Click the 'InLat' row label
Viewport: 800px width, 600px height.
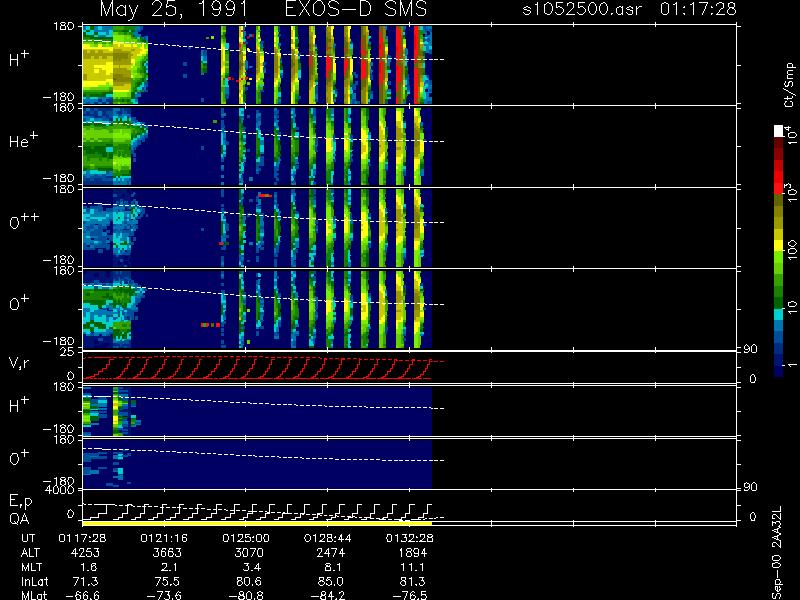click(x=34, y=582)
